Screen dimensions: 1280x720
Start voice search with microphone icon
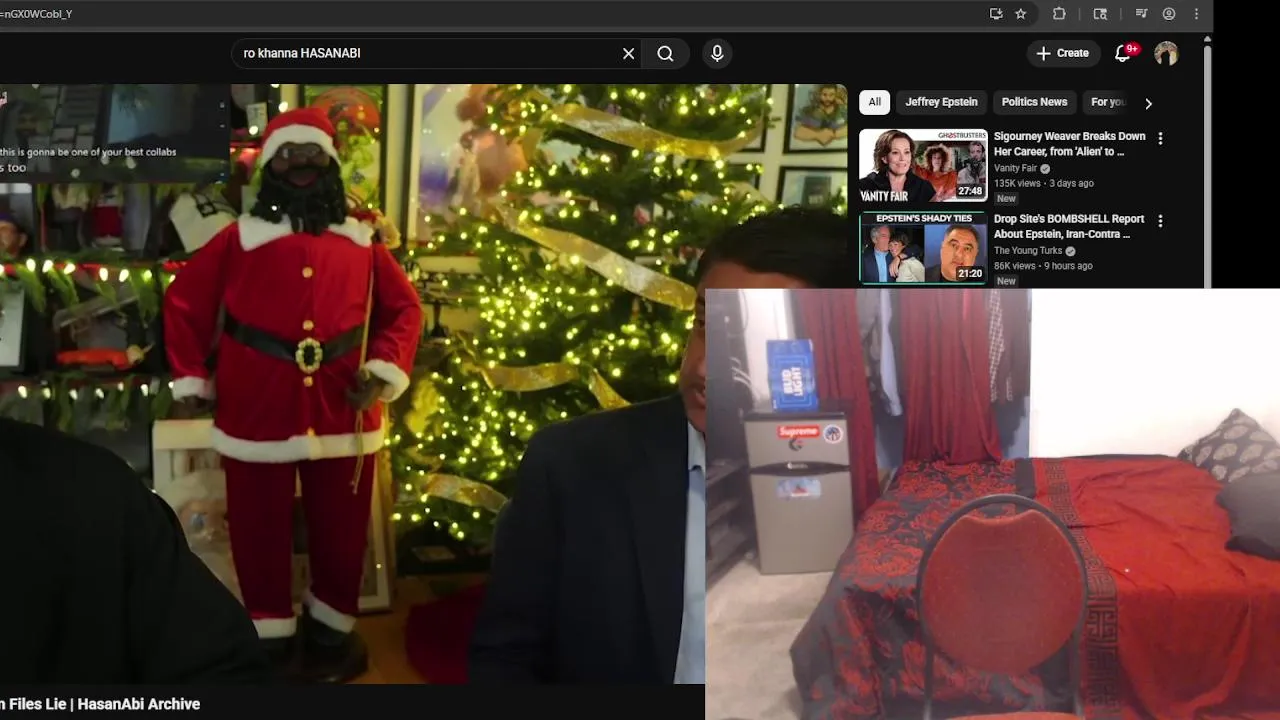tap(717, 54)
